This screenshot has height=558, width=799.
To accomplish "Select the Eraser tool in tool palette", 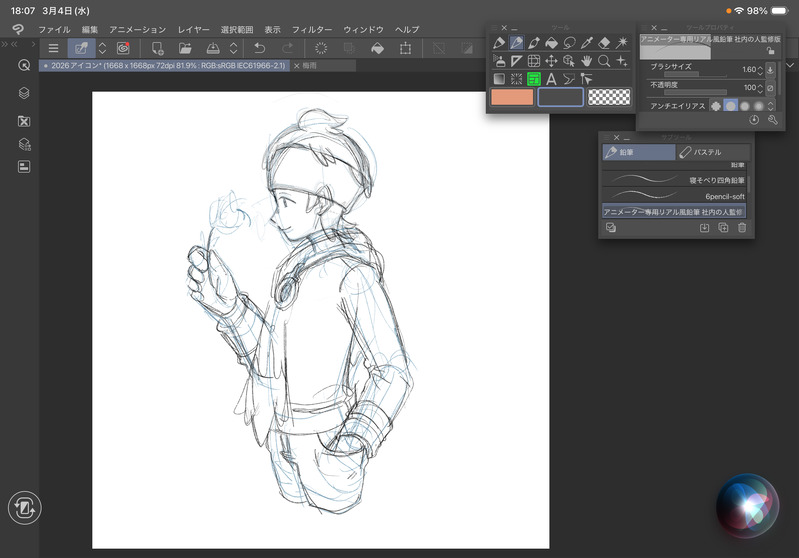I will click(x=604, y=43).
